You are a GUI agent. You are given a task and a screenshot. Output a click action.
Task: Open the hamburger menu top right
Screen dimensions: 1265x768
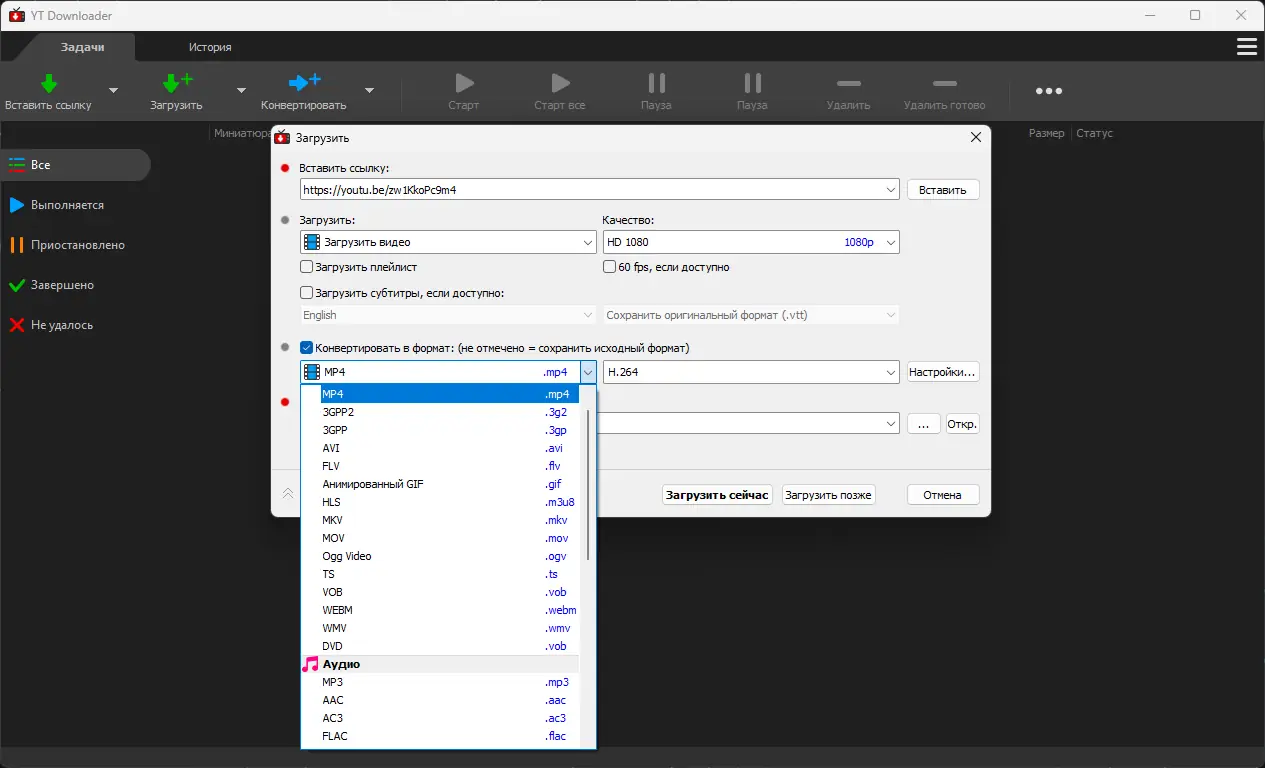coord(1246,46)
